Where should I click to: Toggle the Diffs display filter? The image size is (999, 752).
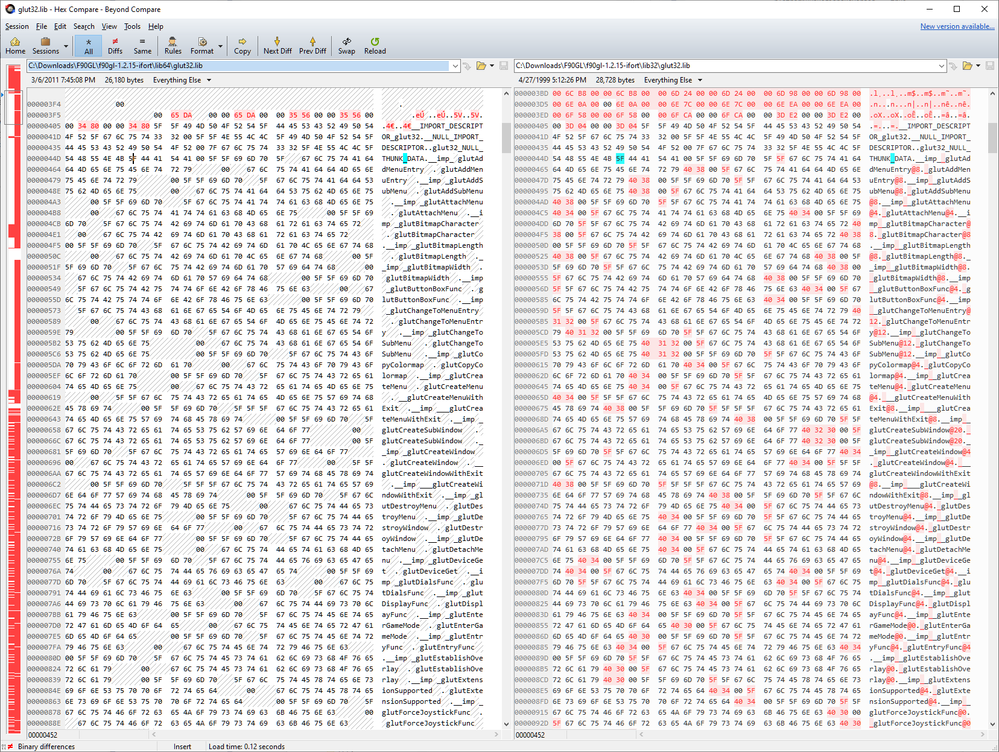[x=115, y=45]
